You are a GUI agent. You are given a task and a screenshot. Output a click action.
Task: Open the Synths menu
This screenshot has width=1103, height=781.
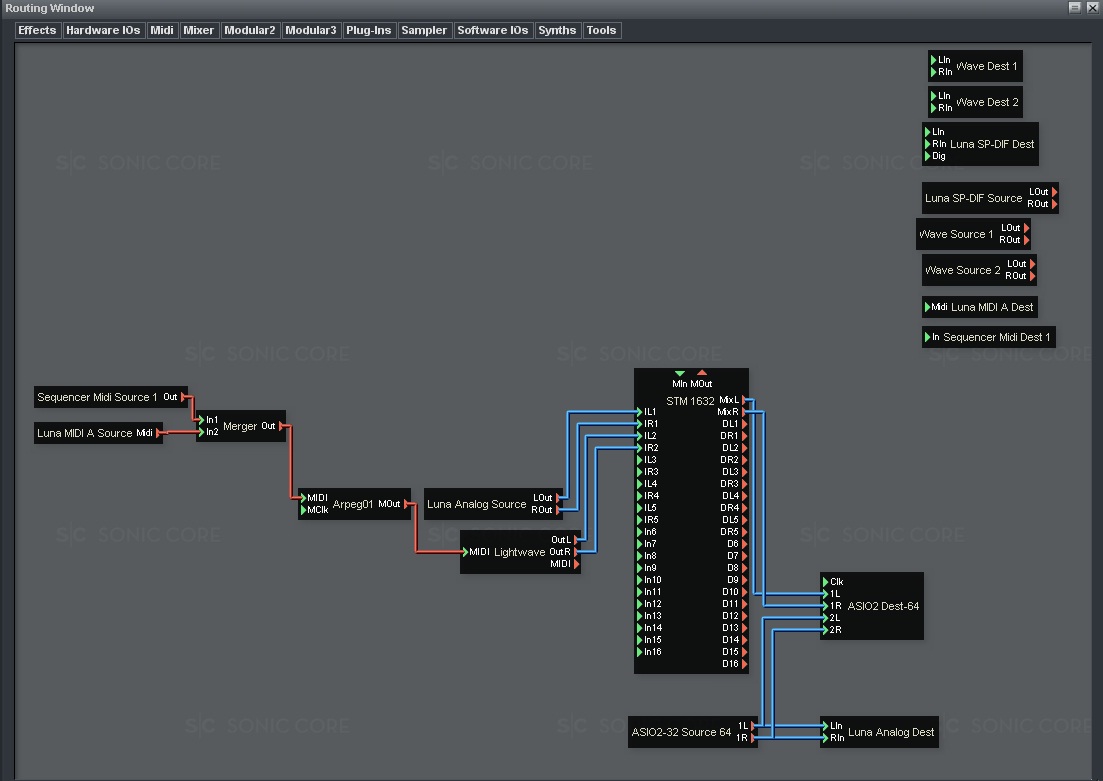(557, 30)
